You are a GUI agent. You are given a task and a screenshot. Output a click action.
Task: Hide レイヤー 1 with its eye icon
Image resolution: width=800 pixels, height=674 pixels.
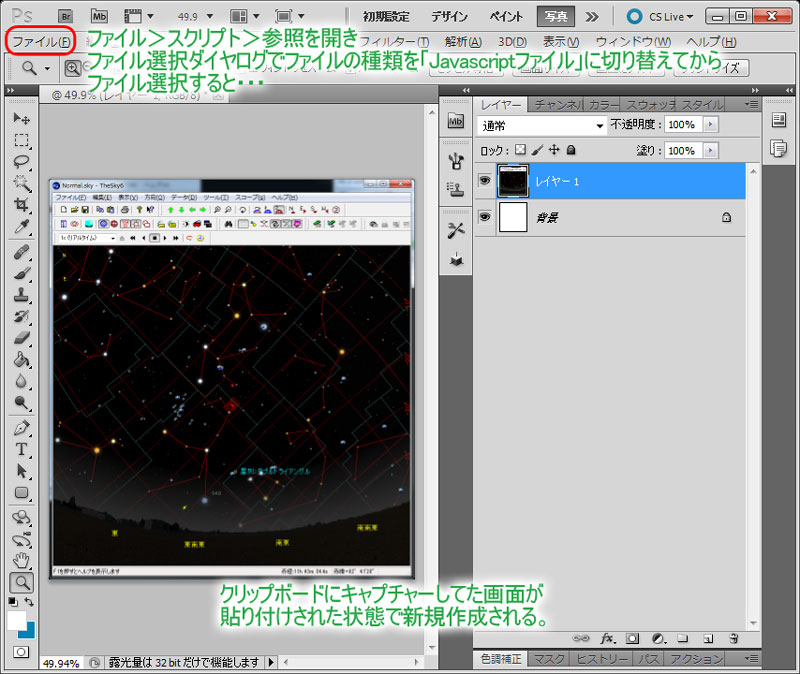(485, 180)
